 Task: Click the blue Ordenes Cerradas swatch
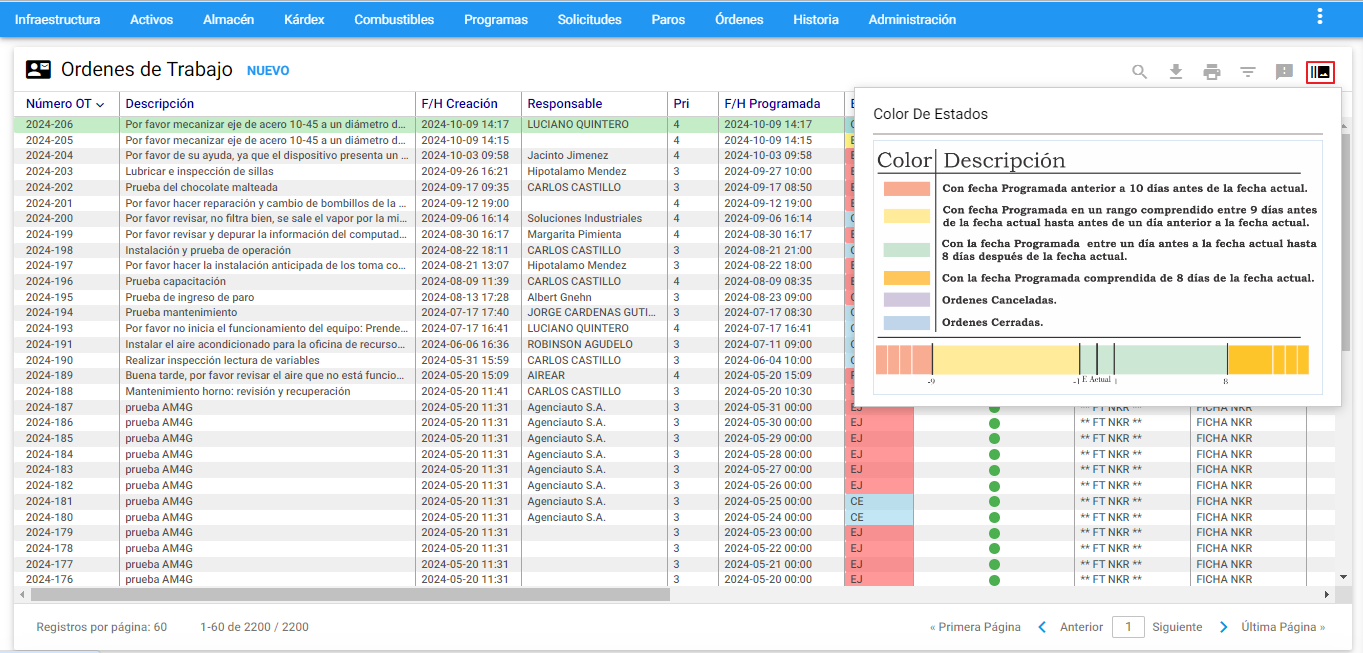[906, 323]
